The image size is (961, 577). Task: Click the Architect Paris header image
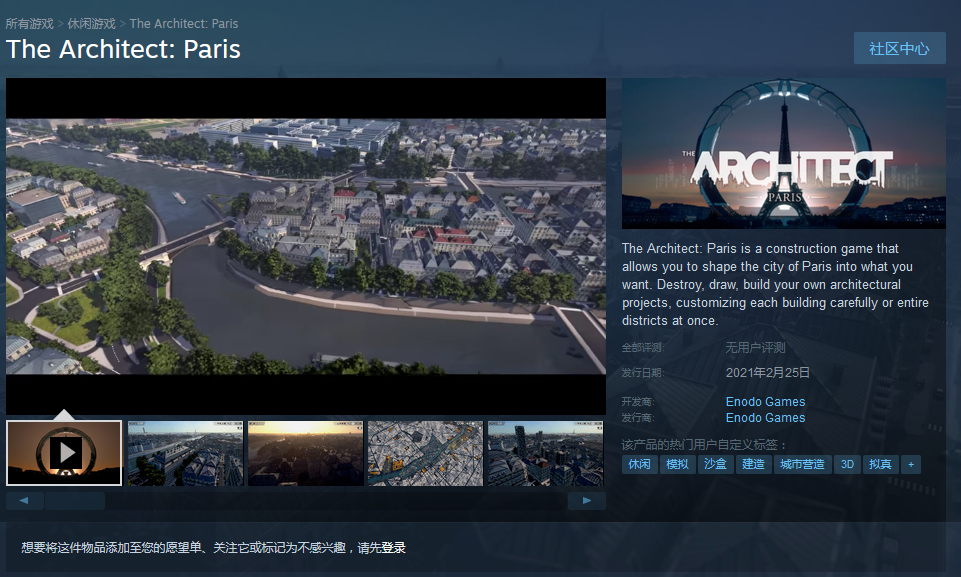pos(784,153)
